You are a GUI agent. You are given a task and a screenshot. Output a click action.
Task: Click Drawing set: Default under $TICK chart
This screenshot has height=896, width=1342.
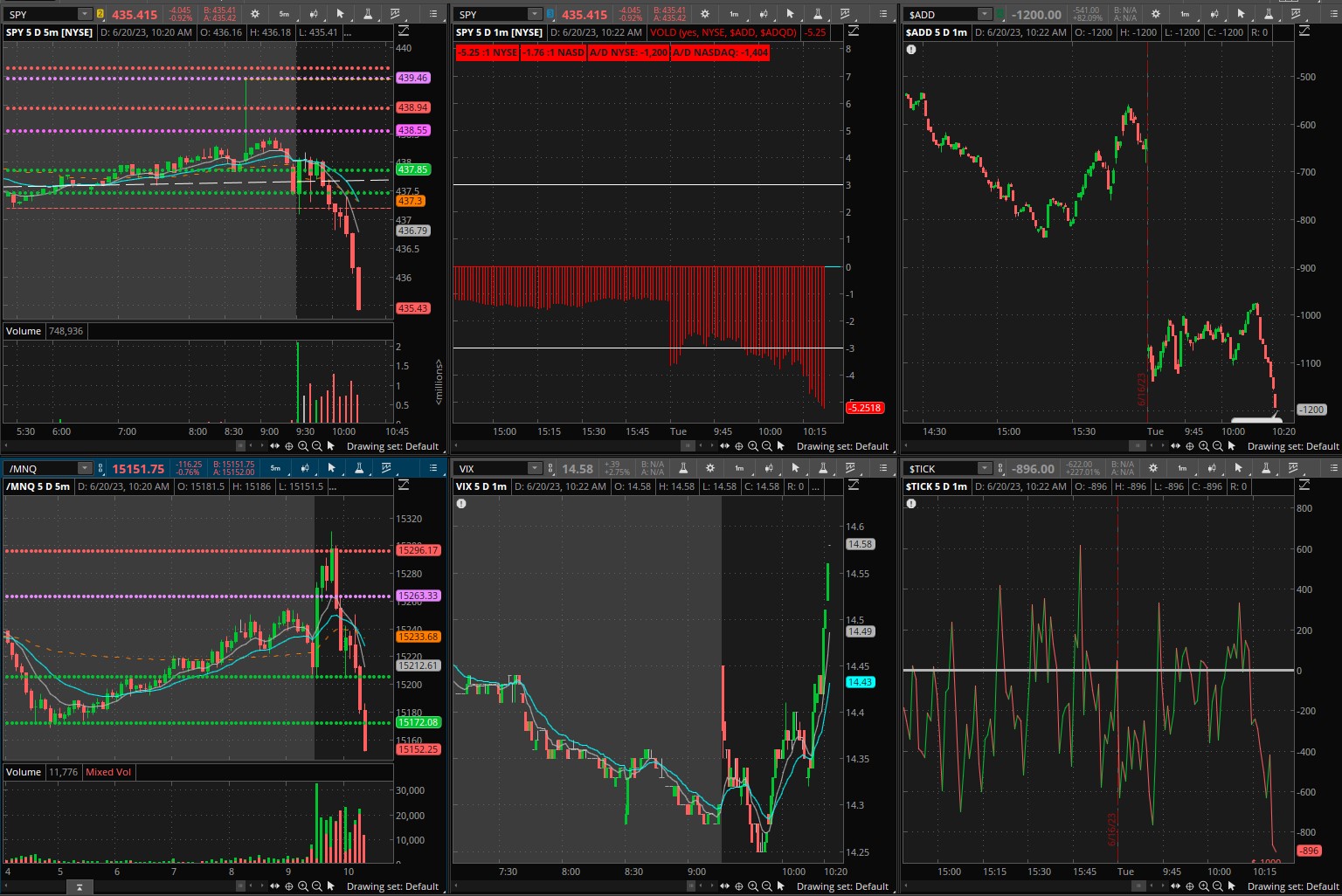click(1293, 886)
